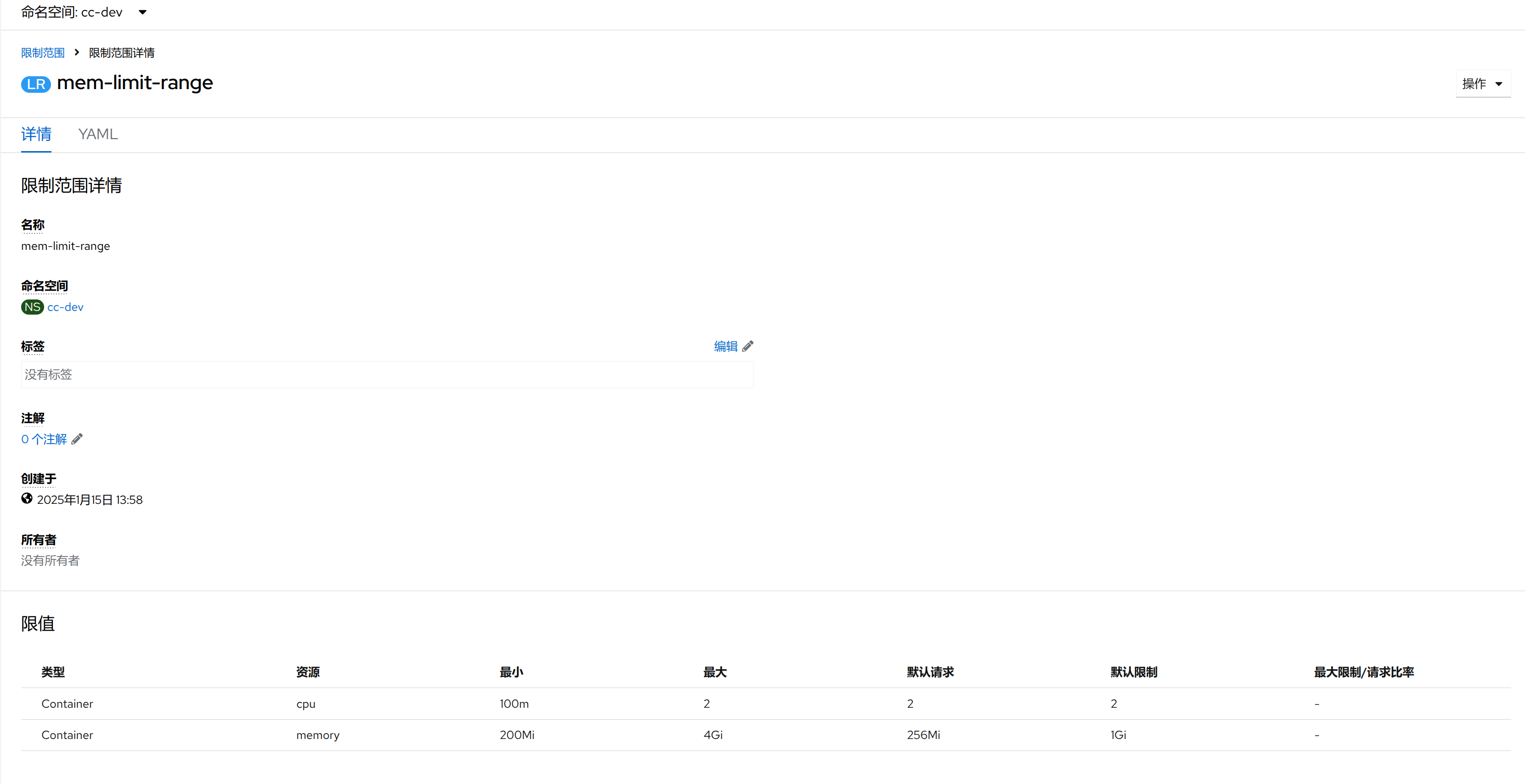This screenshot has width=1525, height=784.
Task: Switch to the YAML tab
Action: pyautogui.click(x=98, y=134)
